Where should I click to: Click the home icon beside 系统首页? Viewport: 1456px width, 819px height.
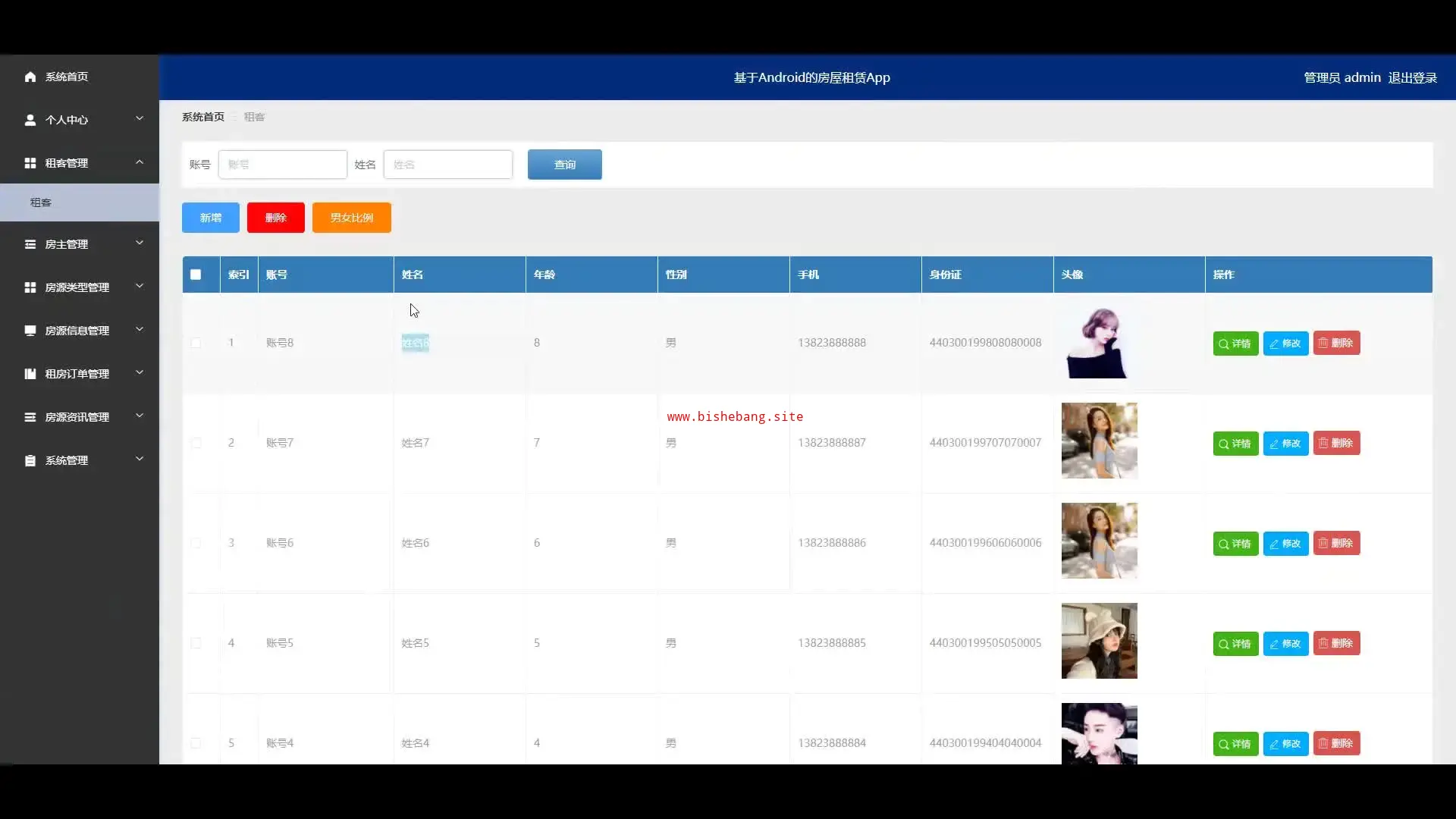tap(30, 77)
